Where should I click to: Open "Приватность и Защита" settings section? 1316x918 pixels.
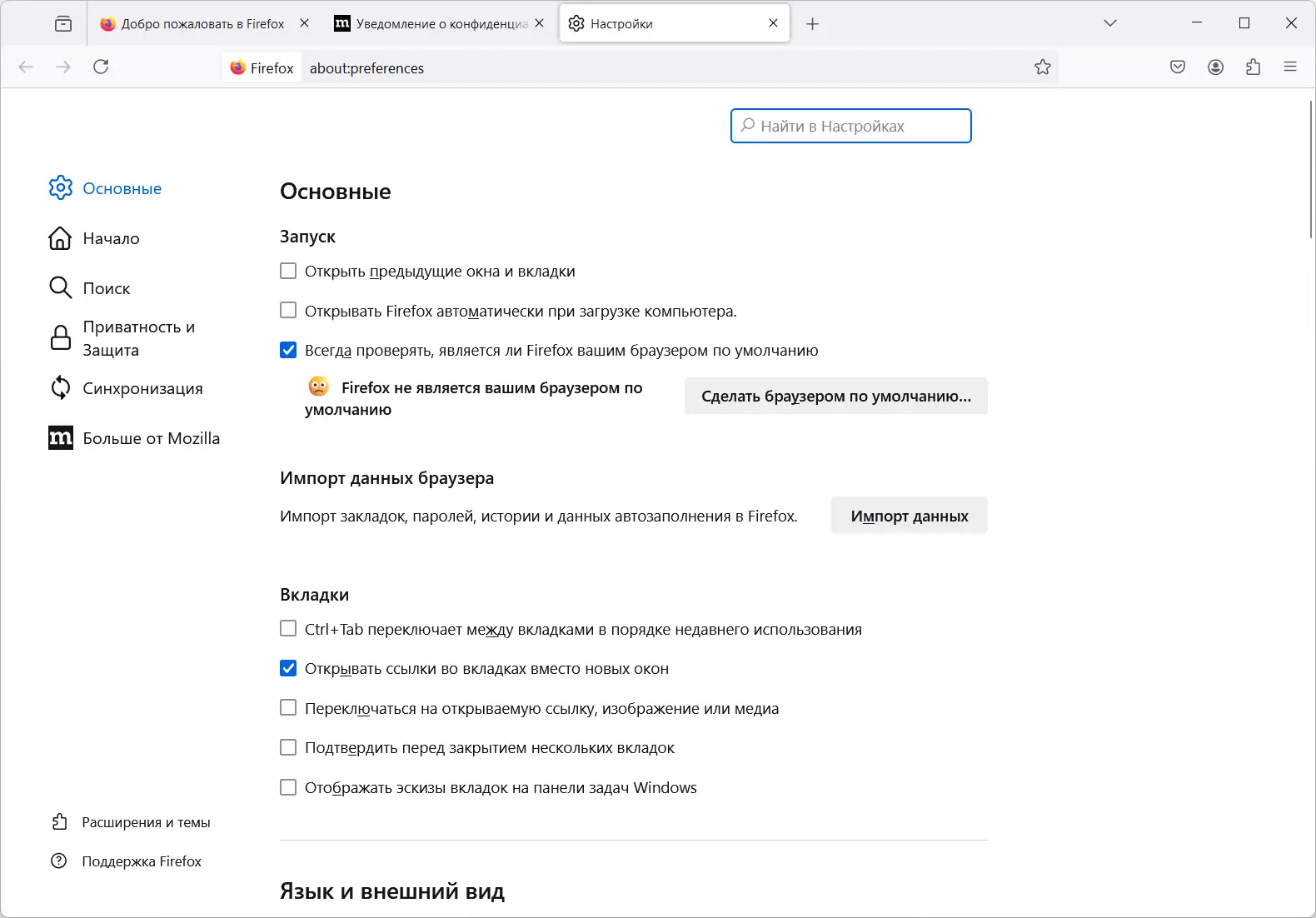click(138, 338)
